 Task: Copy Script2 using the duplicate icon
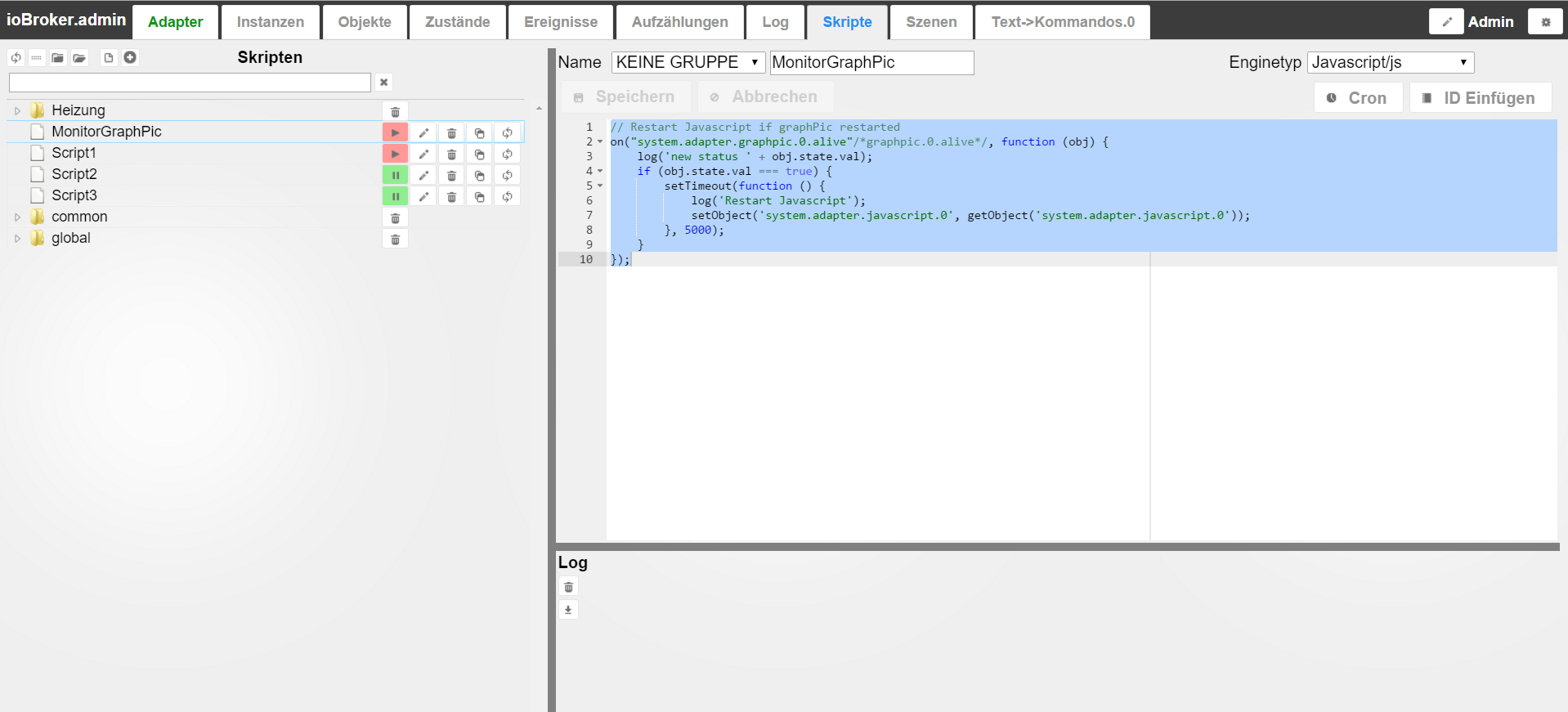[x=479, y=176]
